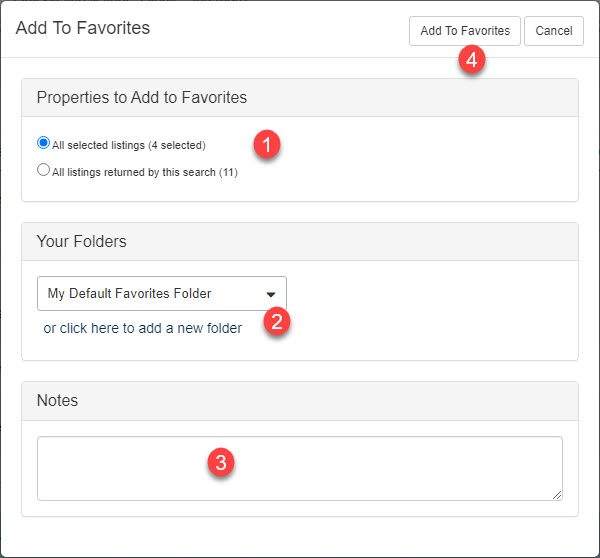
Task: Click the dropdown arrow caret in folder selector
Action: click(x=271, y=294)
